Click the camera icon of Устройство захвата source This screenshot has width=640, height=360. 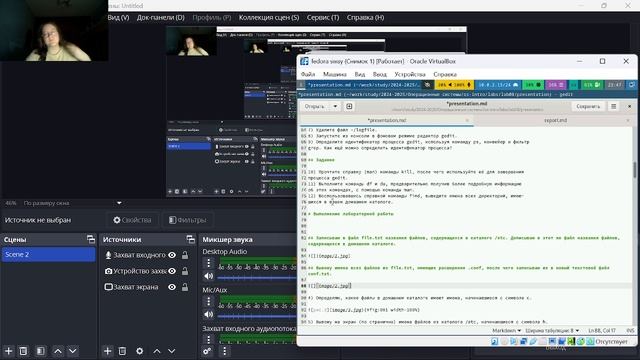click(108, 271)
